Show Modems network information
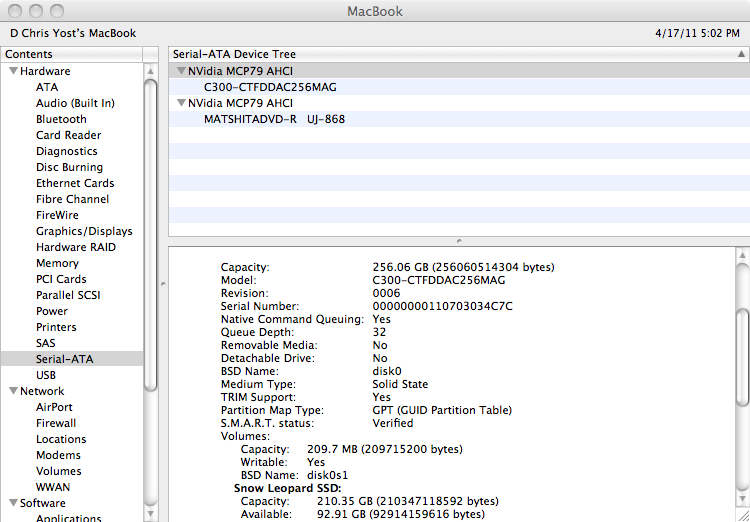Viewport: 750px width, 522px height. coord(58,455)
